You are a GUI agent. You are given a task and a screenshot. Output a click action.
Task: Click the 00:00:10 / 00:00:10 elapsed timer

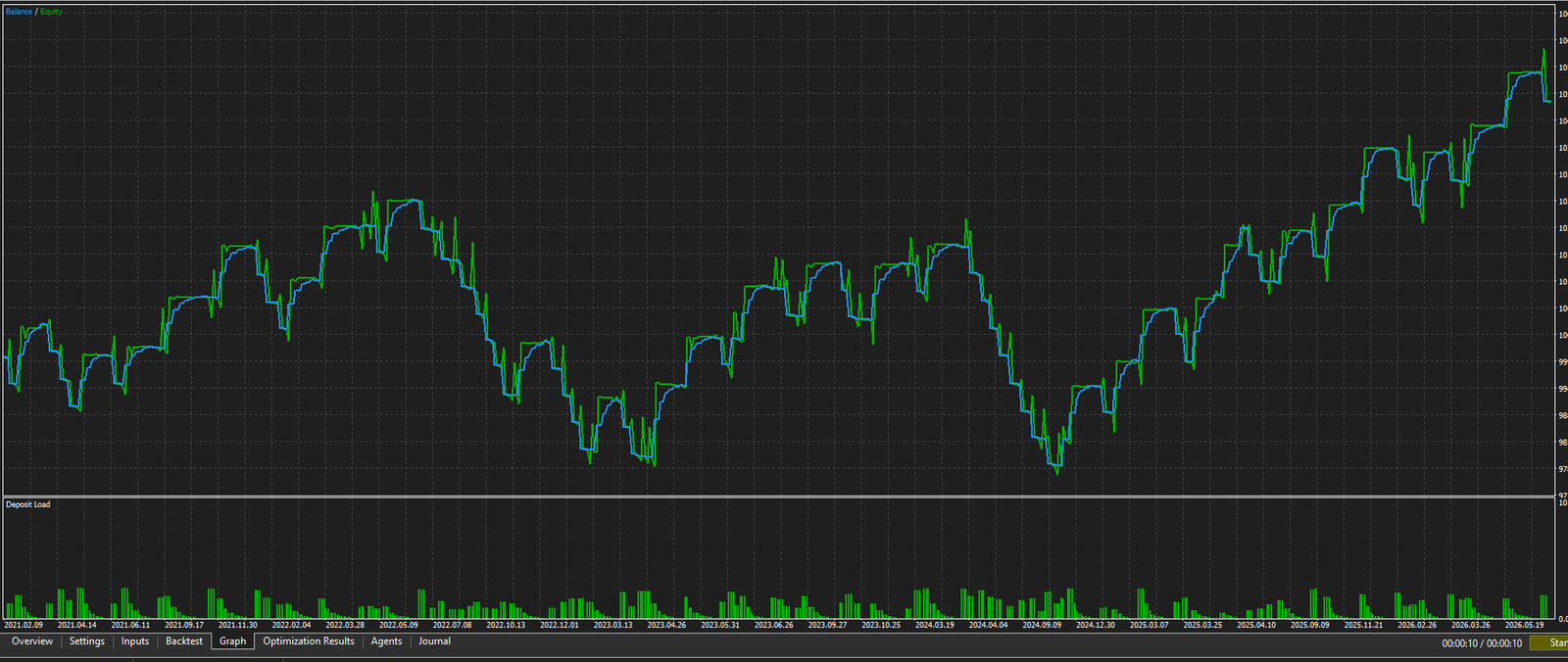tap(1482, 643)
